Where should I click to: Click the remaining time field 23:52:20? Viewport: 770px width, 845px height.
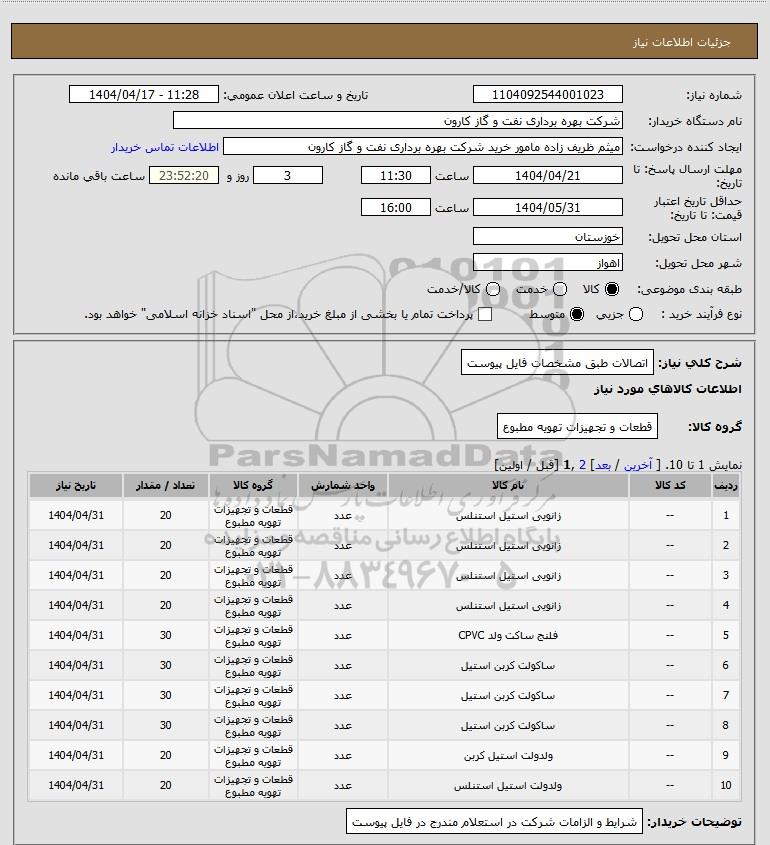pos(184,176)
